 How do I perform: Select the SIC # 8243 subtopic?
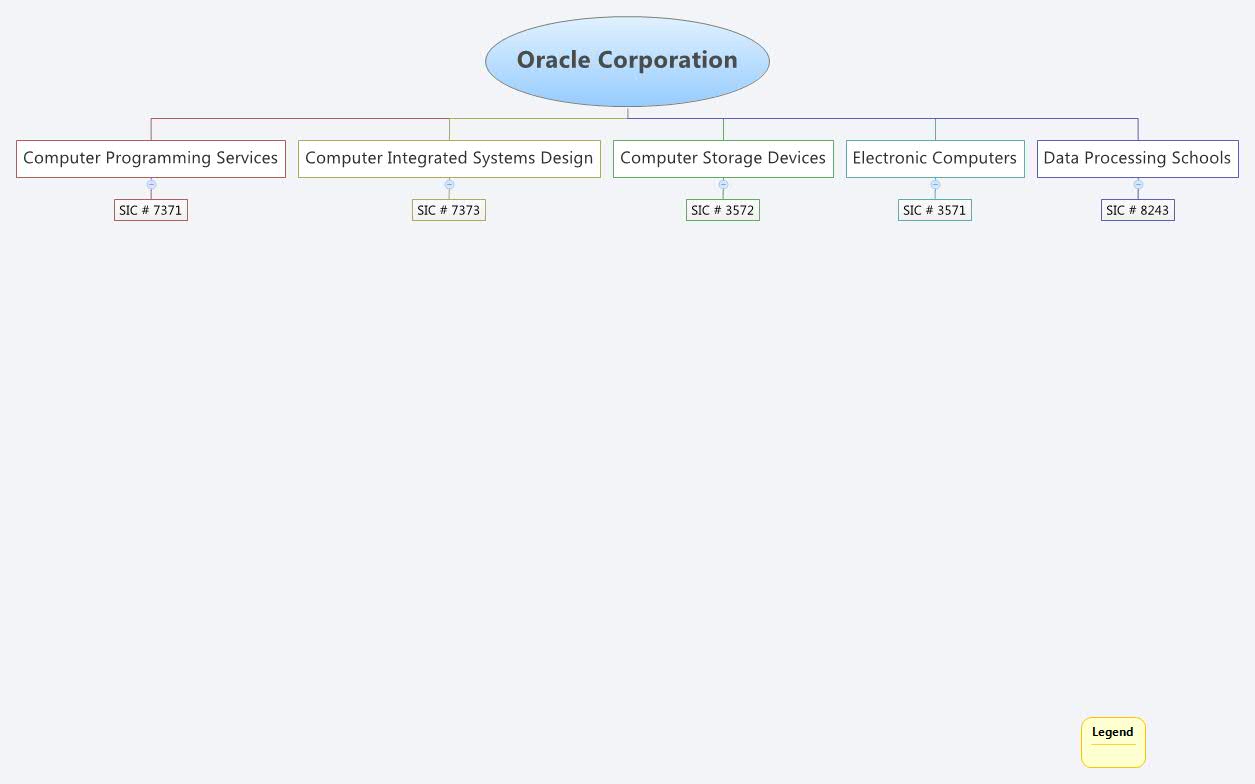(x=1138, y=210)
